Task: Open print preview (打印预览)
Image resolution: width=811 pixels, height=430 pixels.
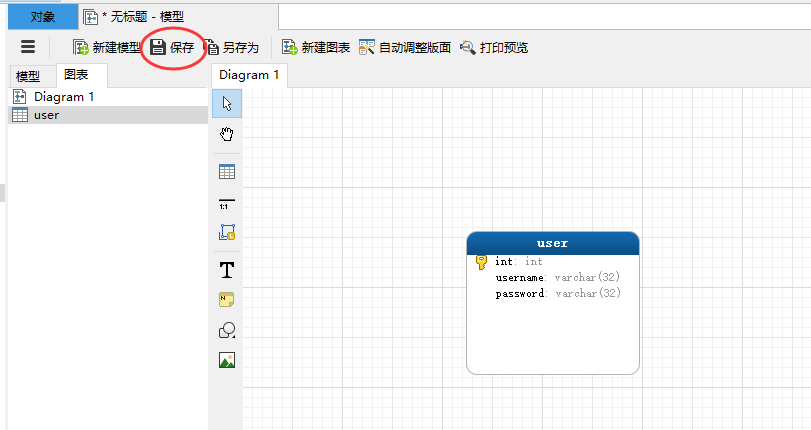Action: click(494, 48)
